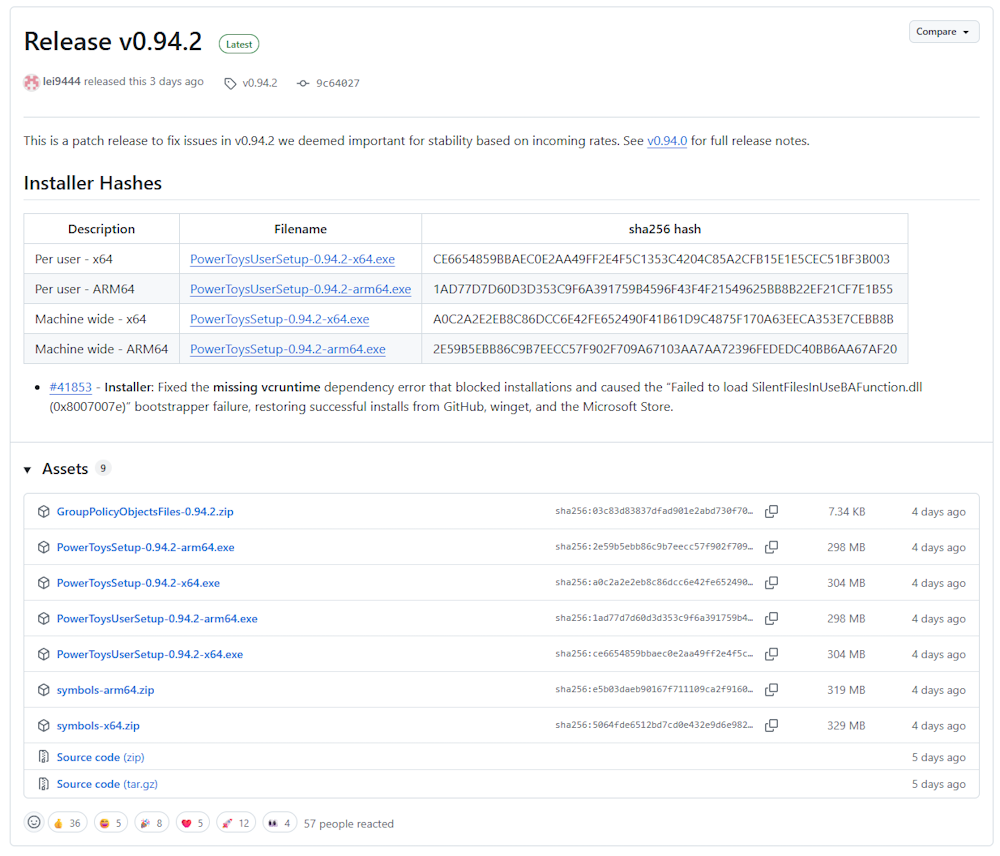Download symbols-x64.zip asset
The image size is (1000, 856).
coord(98,726)
